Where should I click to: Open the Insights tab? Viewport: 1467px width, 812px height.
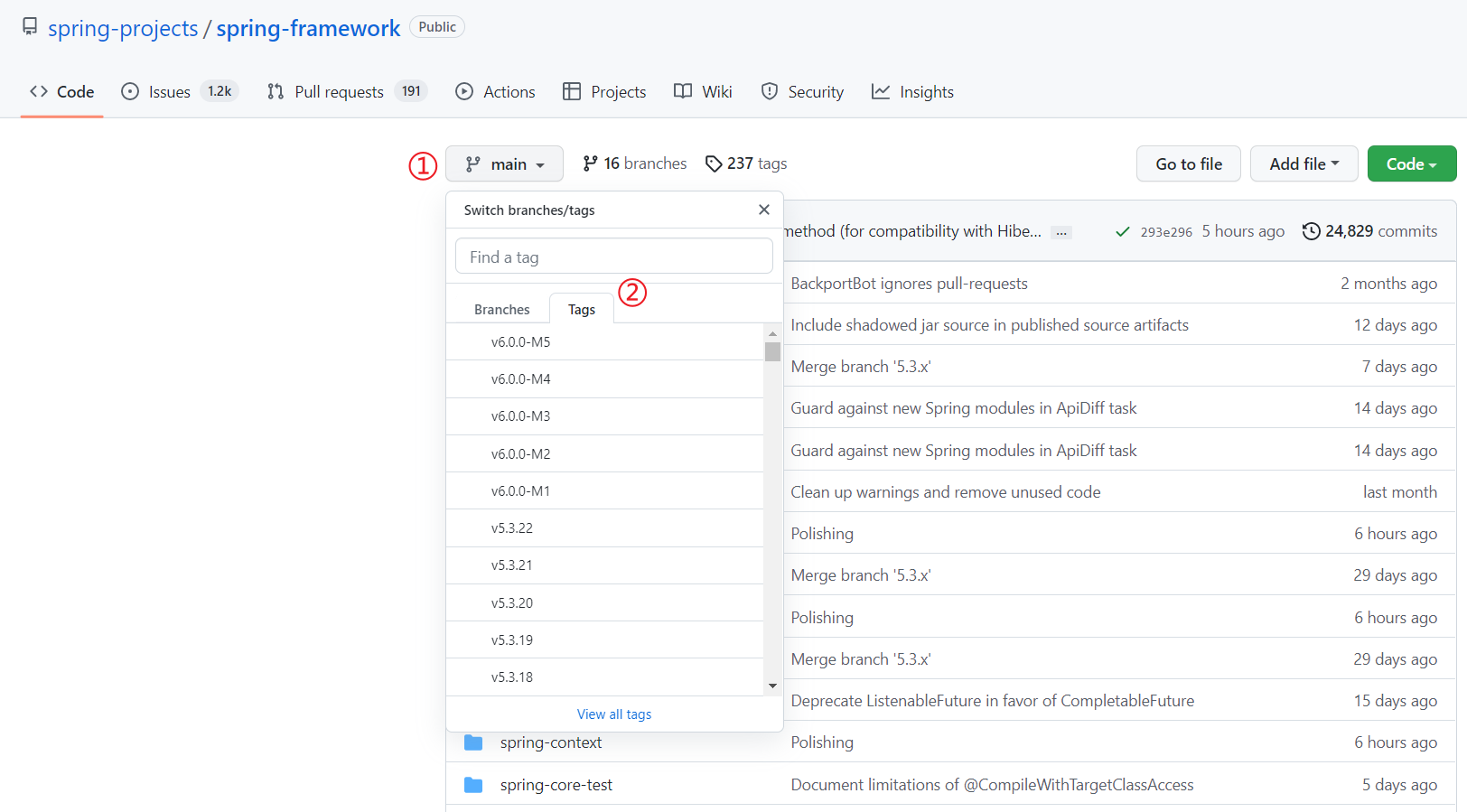coord(912,91)
